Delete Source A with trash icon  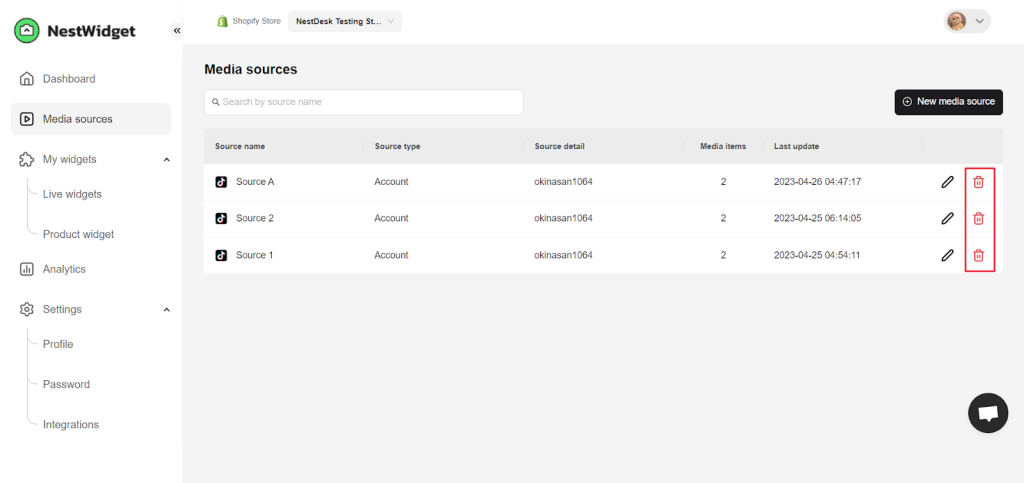[978, 182]
